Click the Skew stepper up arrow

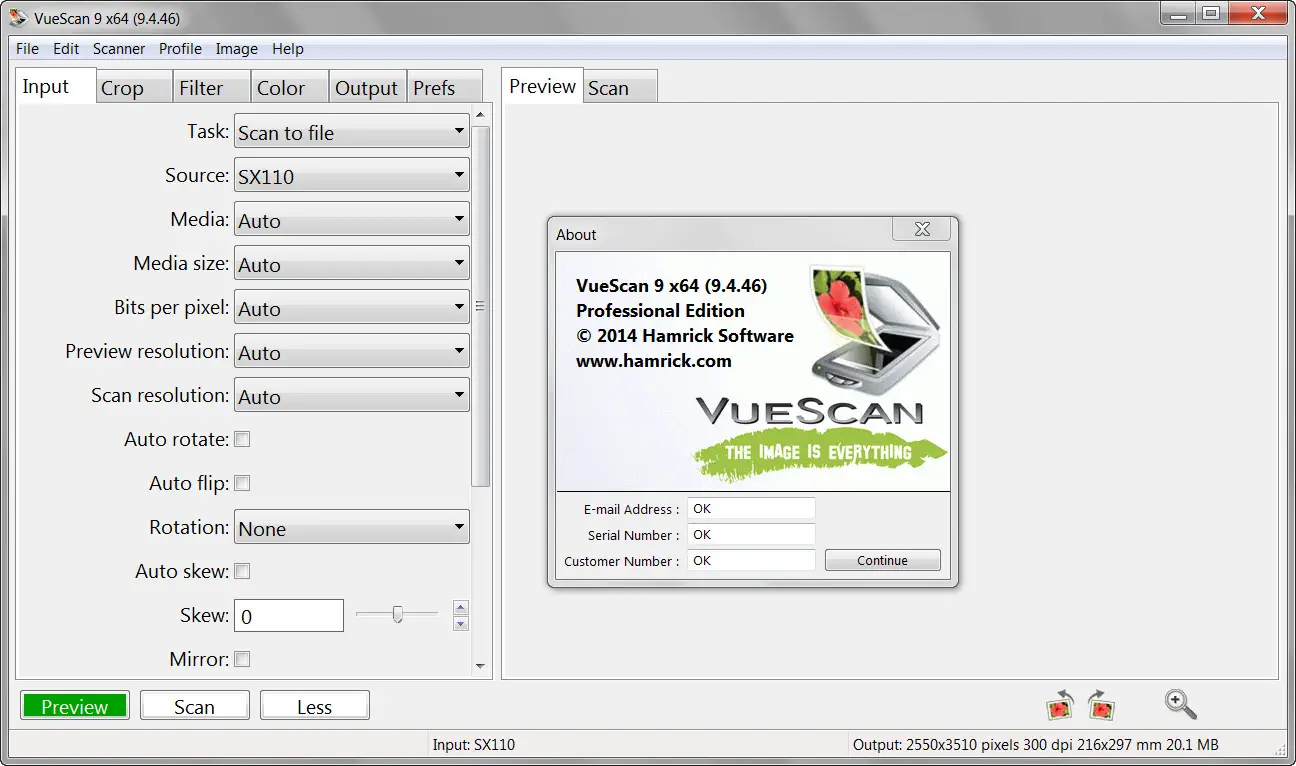pos(461,607)
